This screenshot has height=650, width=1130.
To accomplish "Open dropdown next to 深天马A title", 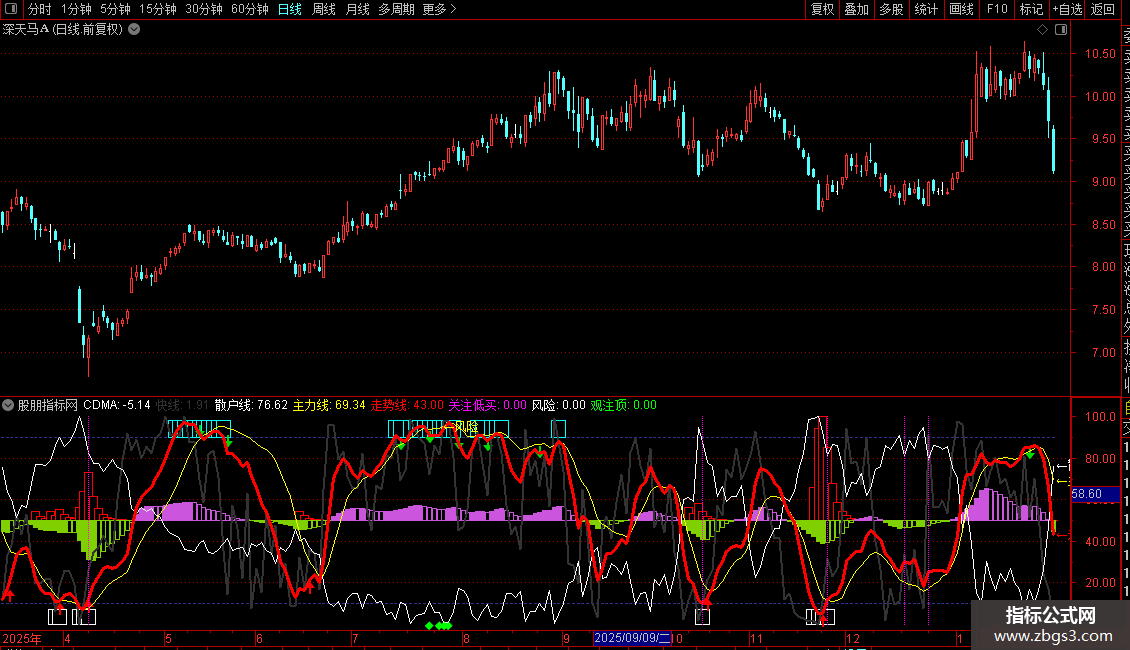I will pos(134,30).
